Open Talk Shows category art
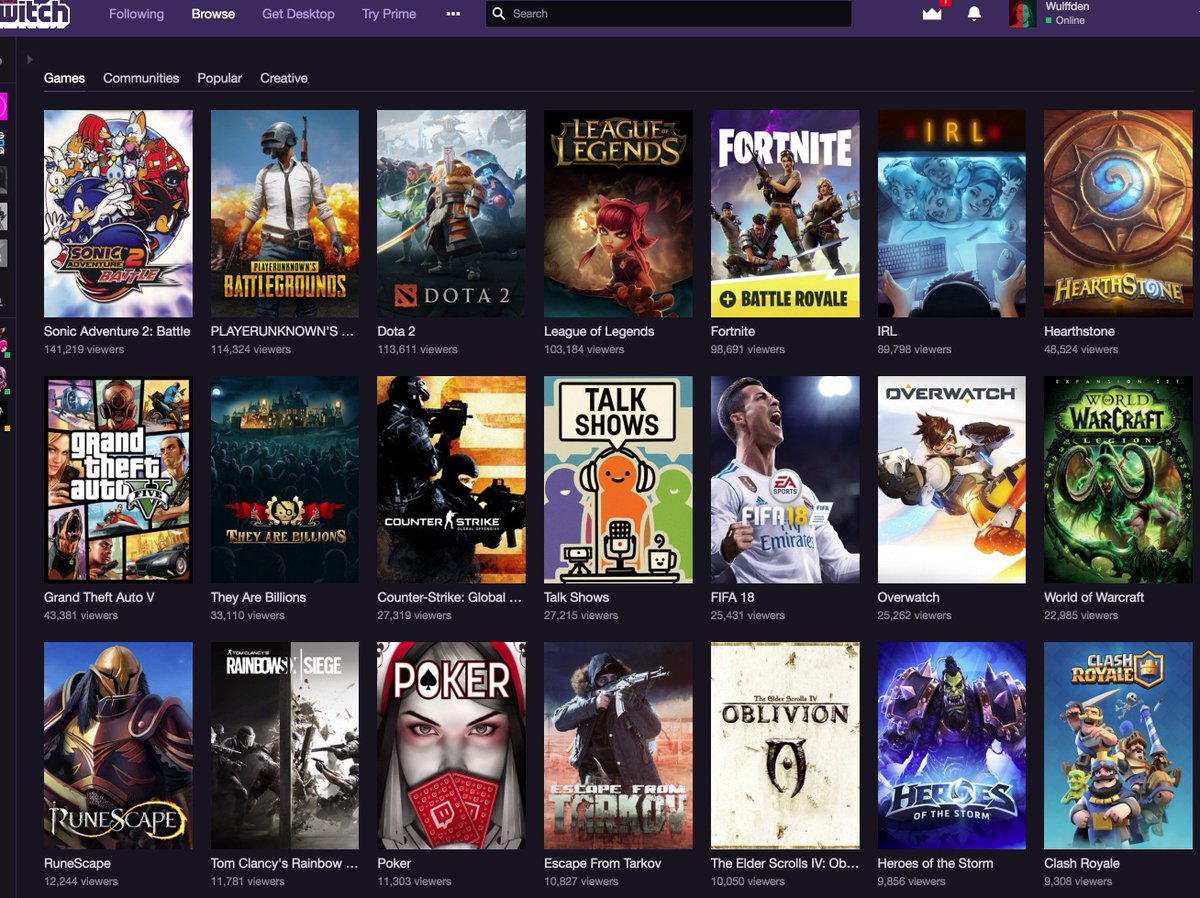This screenshot has width=1200, height=898. pyautogui.click(x=618, y=480)
